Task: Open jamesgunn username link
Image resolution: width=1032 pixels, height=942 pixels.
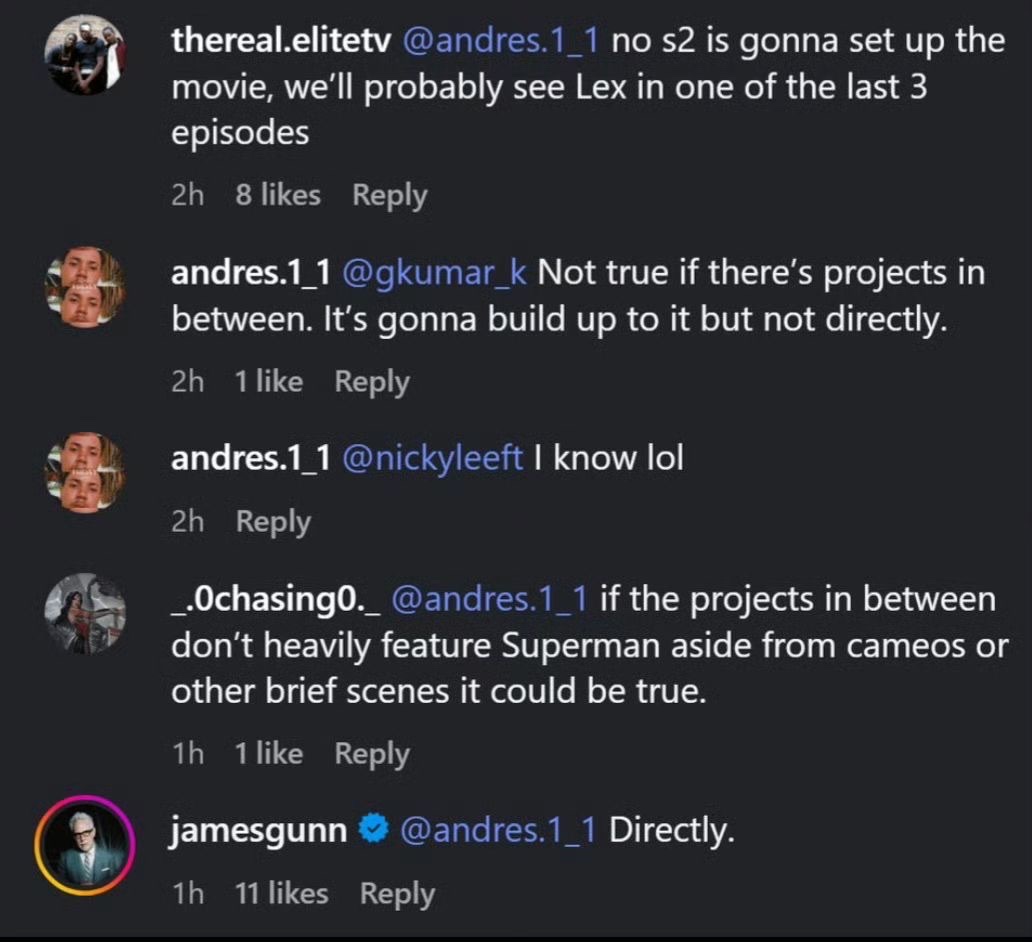Action: [259, 831]
